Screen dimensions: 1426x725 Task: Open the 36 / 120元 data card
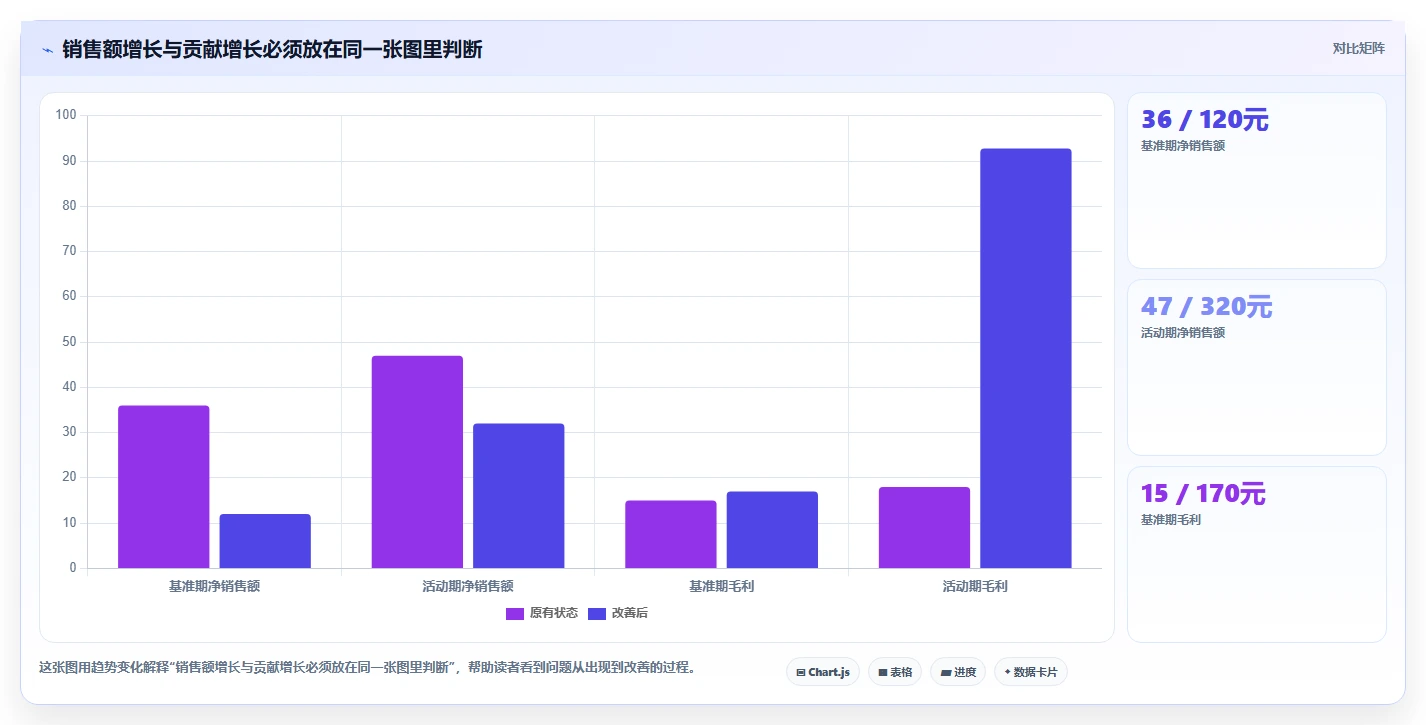pos(1256,180)
